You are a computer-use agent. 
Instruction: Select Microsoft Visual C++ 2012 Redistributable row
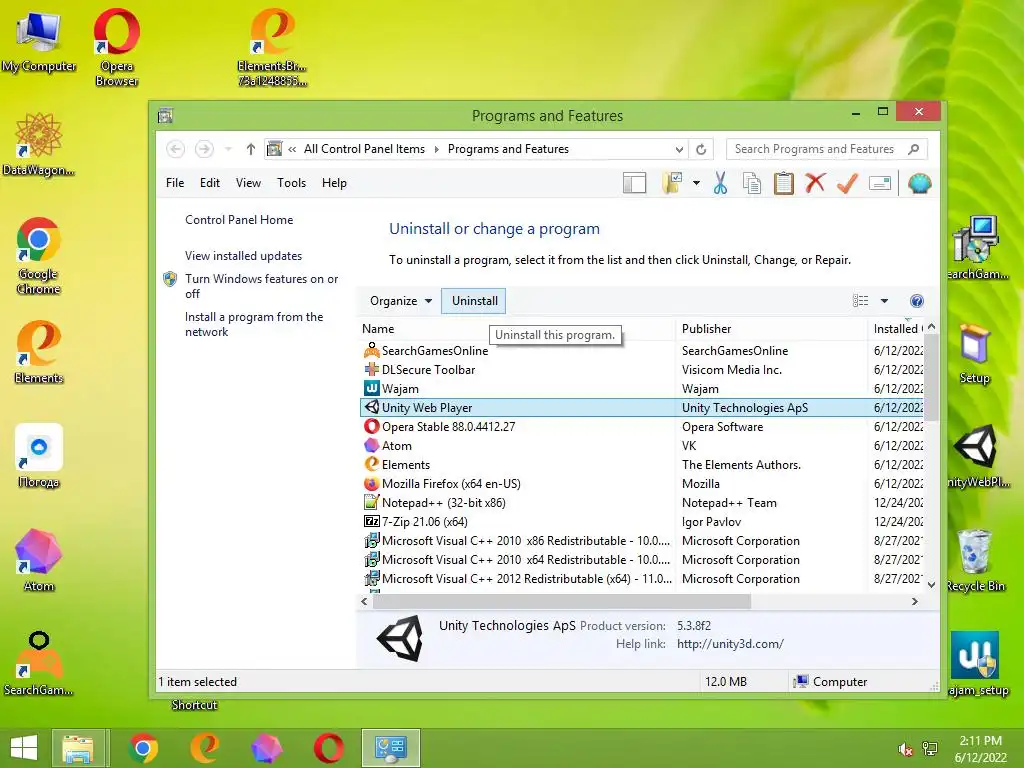642,579
